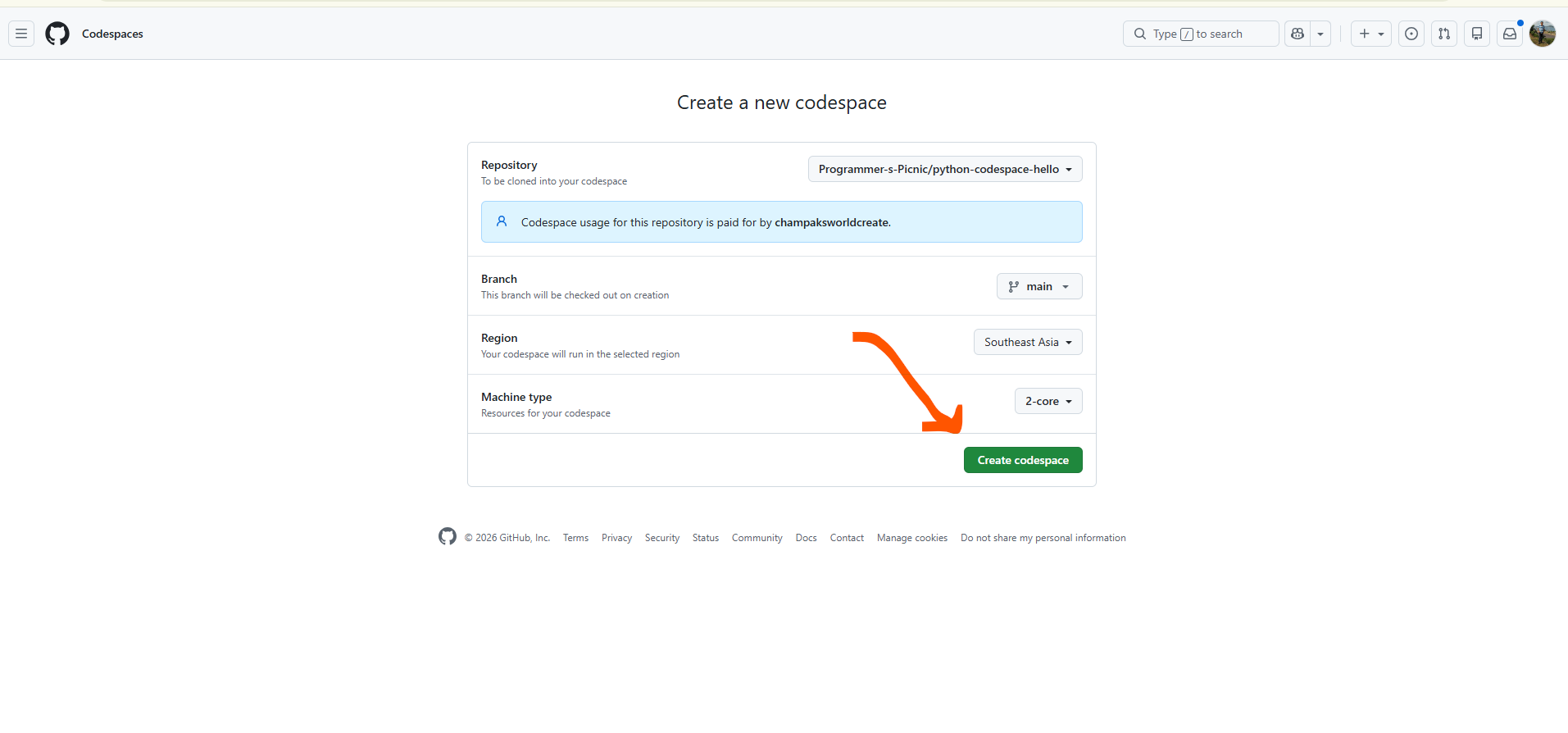Open the Status footer link
This screenshot has width=1568, height=733.
pos(706,538)
